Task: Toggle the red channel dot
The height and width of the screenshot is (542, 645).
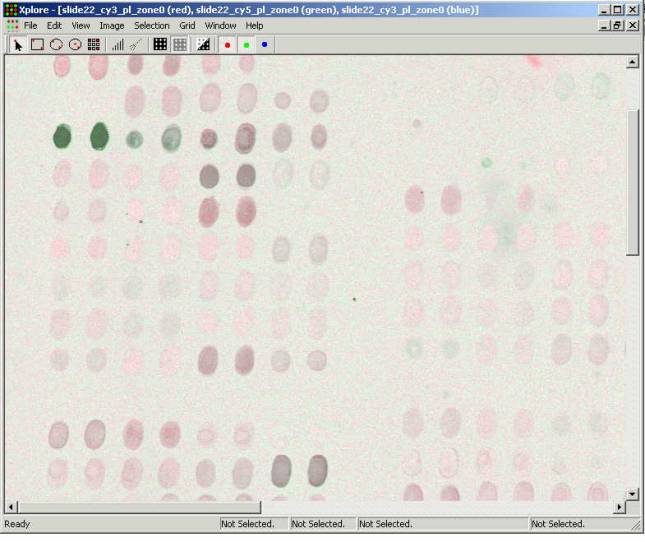Action: tap(227, 45)
